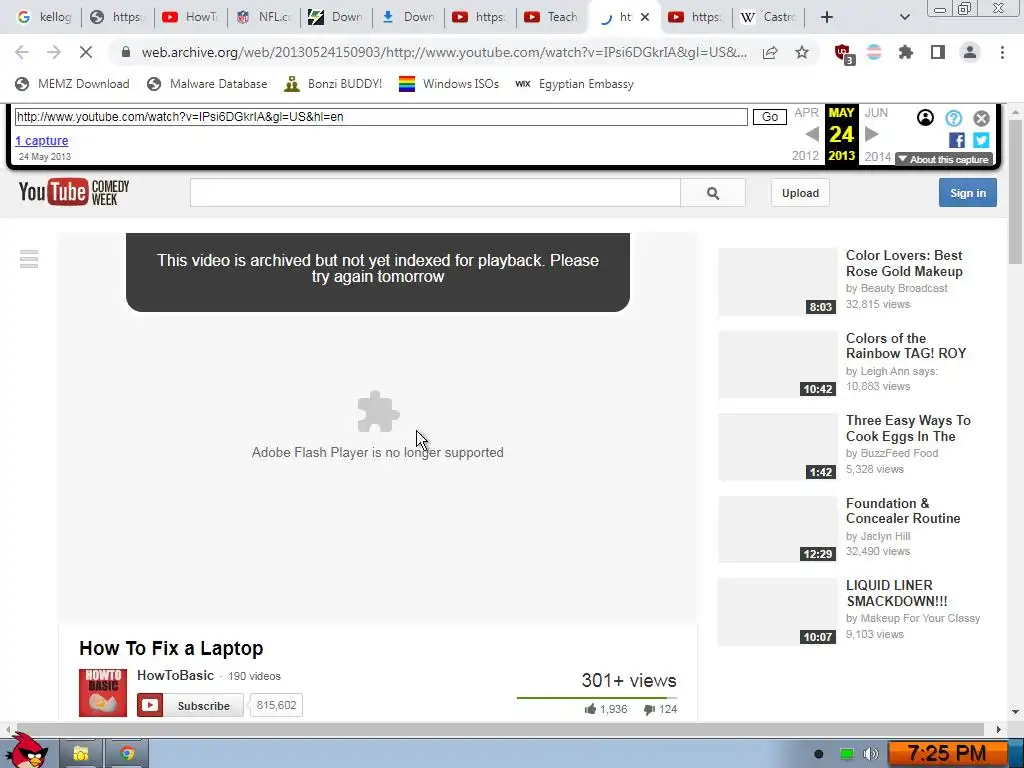Stop loading the page in Chrome
Screen dimensions: 1024x768
coord(86,52)
